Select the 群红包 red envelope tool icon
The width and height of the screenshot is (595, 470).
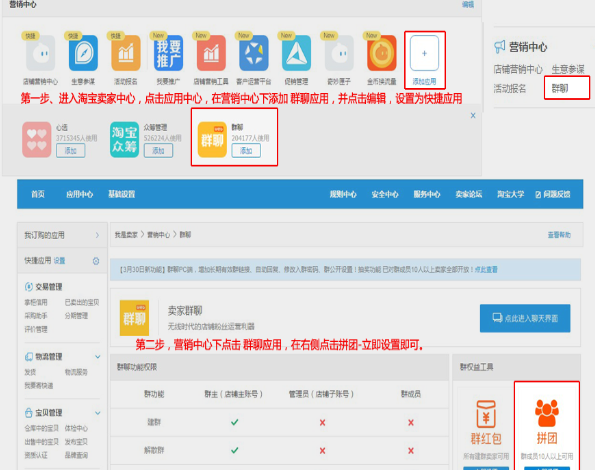coord(486,414)
